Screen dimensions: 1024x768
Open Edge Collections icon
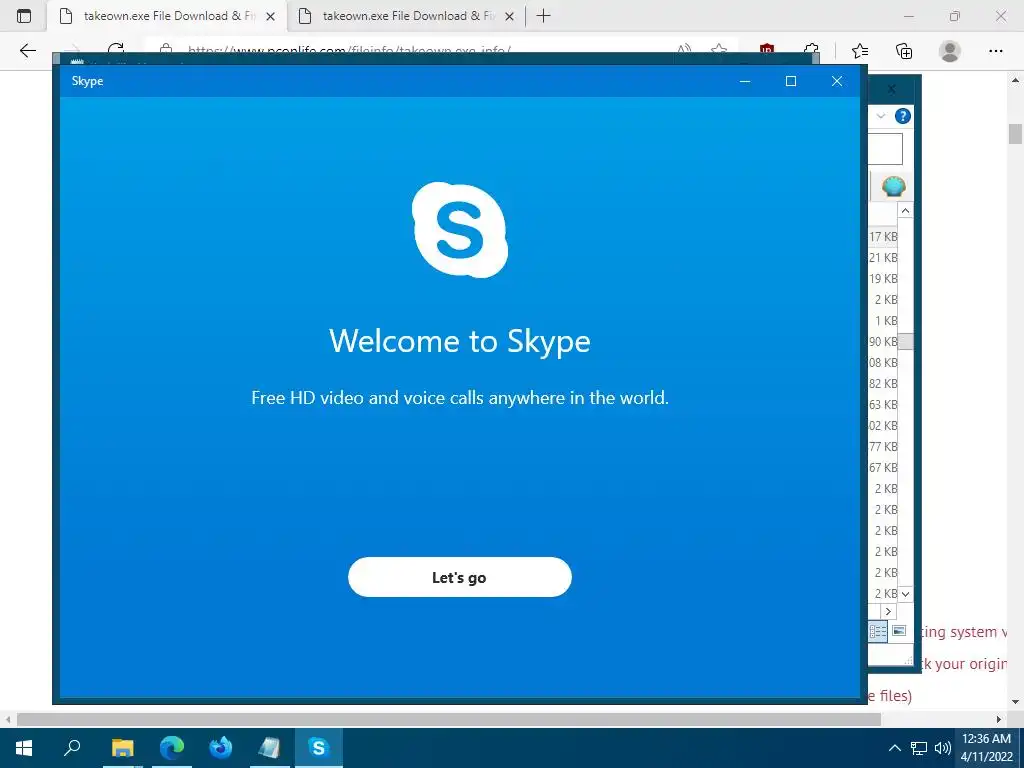(x=904, y=50)
